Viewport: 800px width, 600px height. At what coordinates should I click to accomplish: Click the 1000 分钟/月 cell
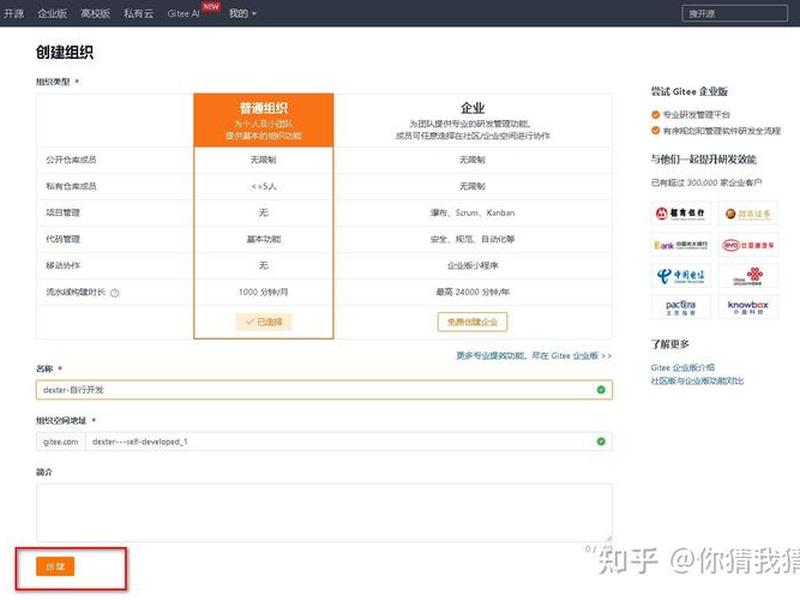click(263, 292)
